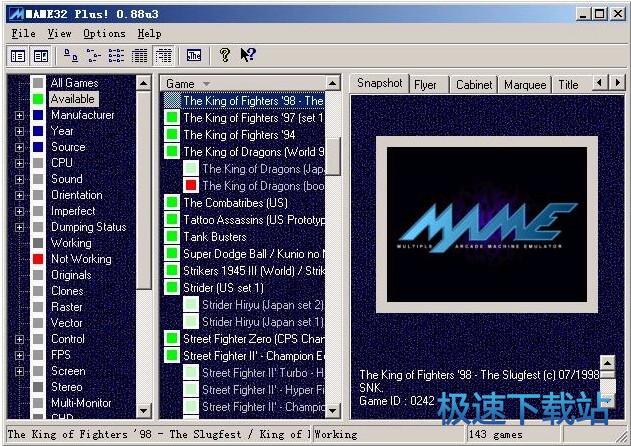Click game list scroll down arrow
This screenshot has height=446, width=631.
pos(332,411)
